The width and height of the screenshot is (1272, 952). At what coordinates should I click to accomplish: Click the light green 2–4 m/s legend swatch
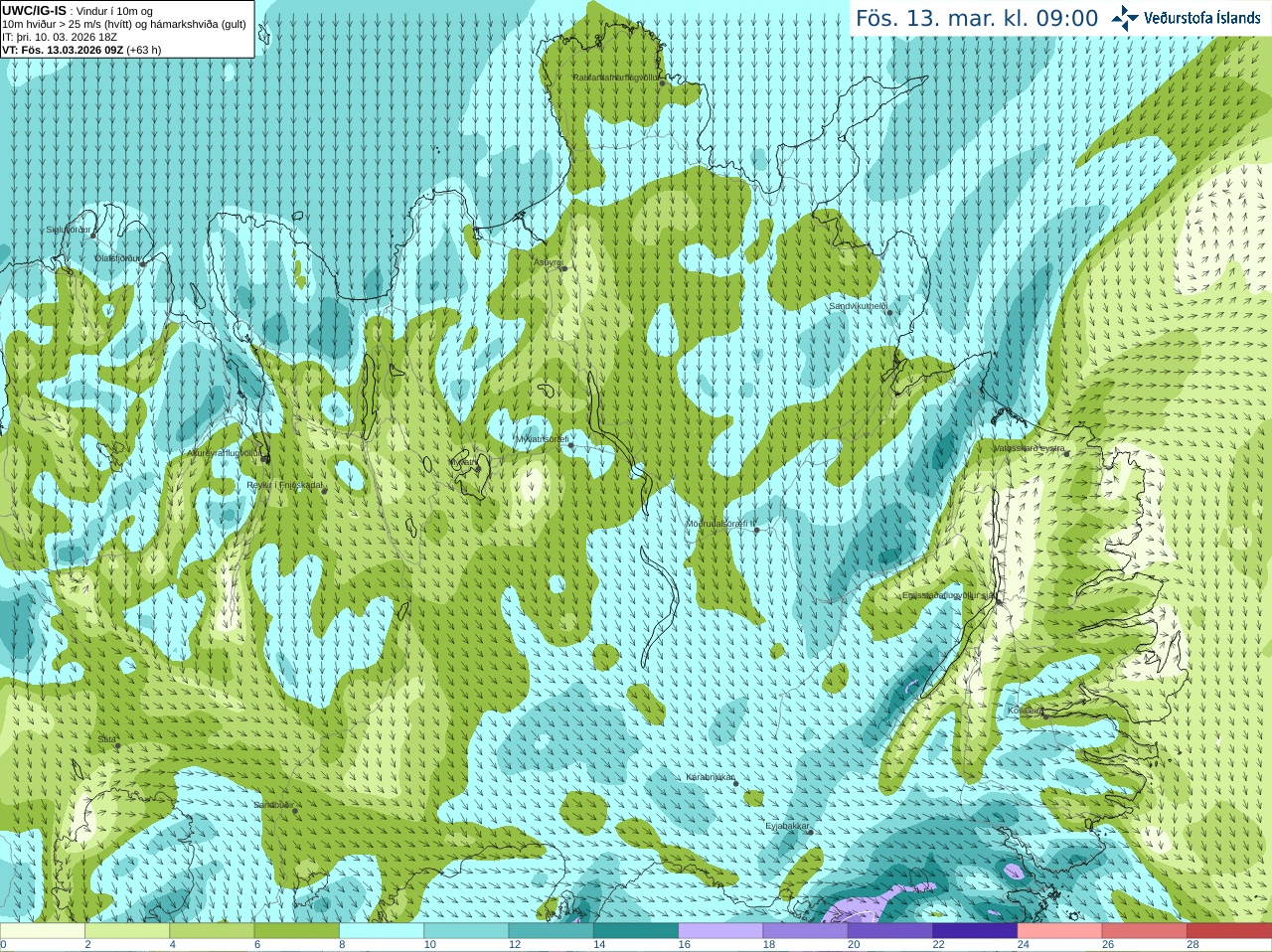(127, 931)
